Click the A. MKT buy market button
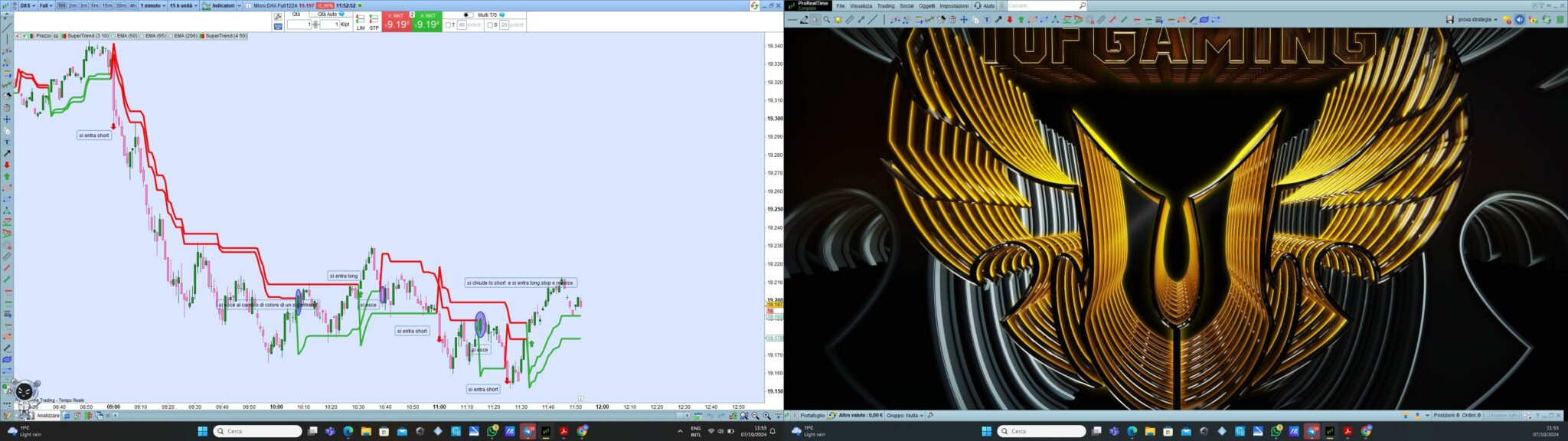 pyautogui.click(x=427, y=21)
